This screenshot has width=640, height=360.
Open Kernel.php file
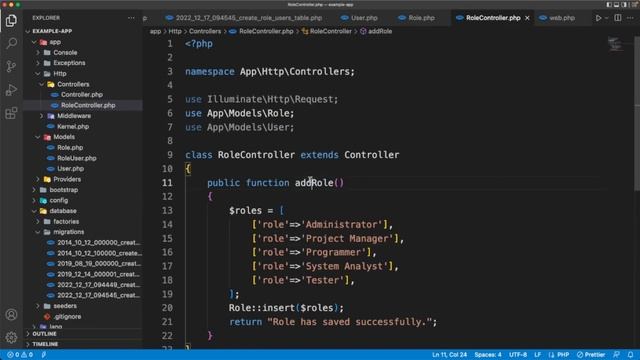83,127
